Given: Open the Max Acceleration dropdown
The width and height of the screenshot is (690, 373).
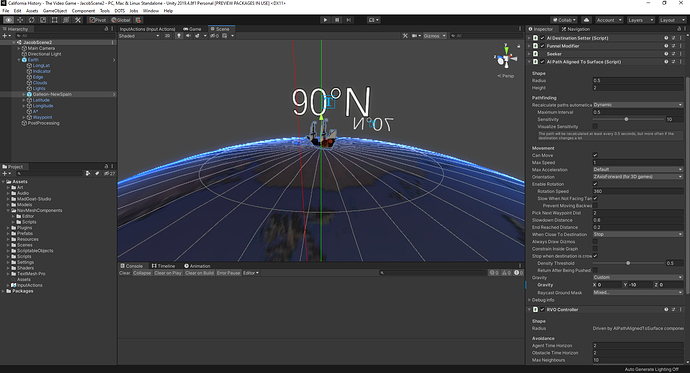Looking at the screenshot, I should coord(638,169).
